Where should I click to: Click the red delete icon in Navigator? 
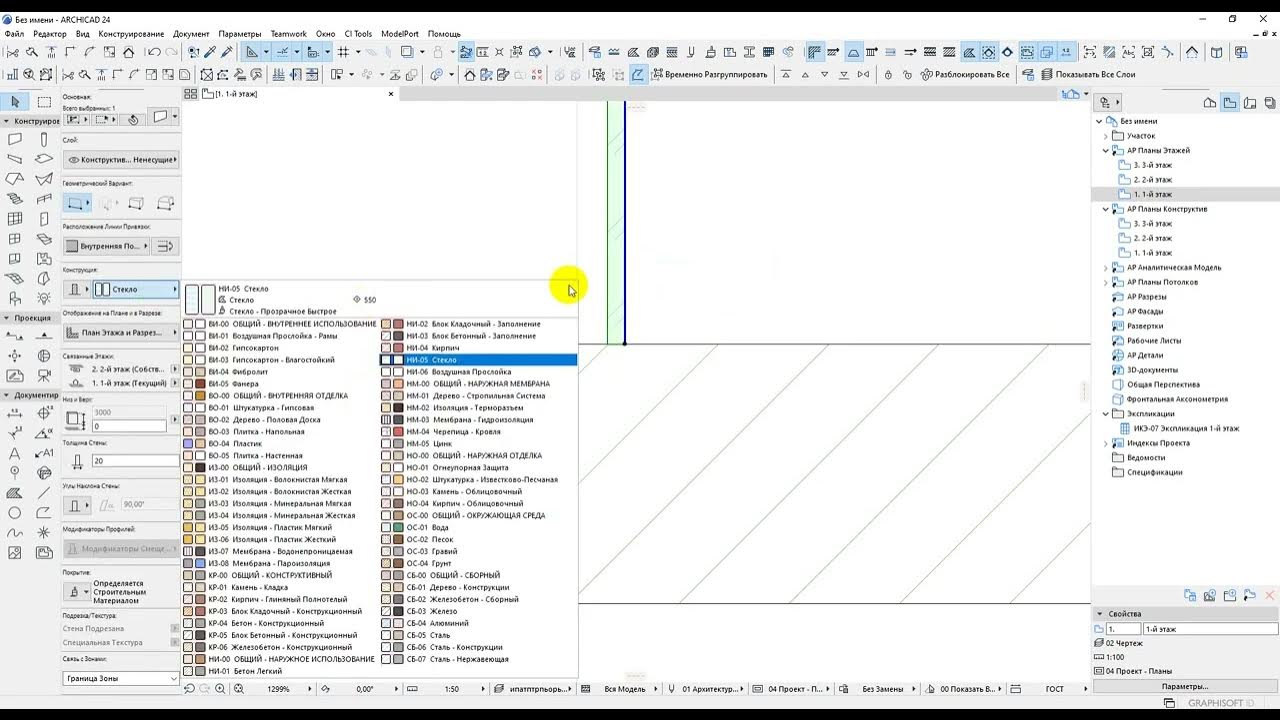[1270, 595]
